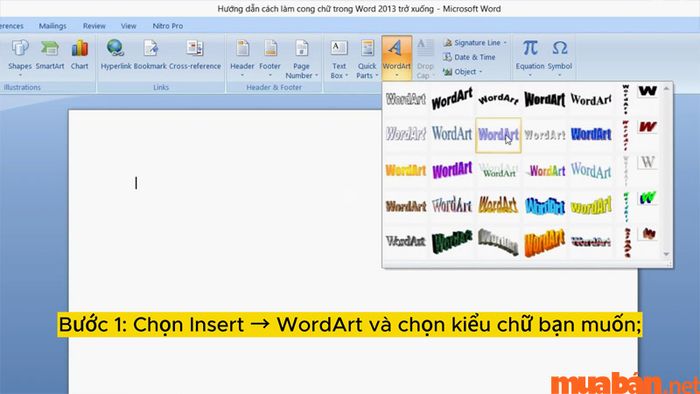700x394 pixels.
Task: Select the highlighted purple WordArt style
Action: coord(498,135)
